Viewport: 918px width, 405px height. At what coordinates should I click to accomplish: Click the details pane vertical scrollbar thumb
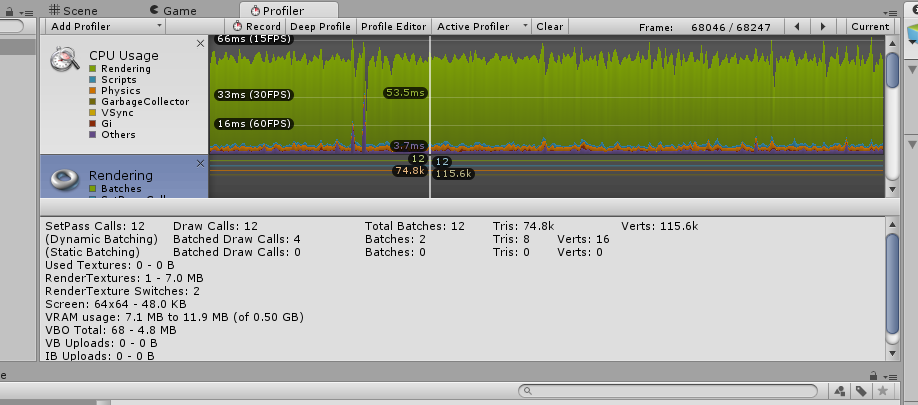pos(892,283)
